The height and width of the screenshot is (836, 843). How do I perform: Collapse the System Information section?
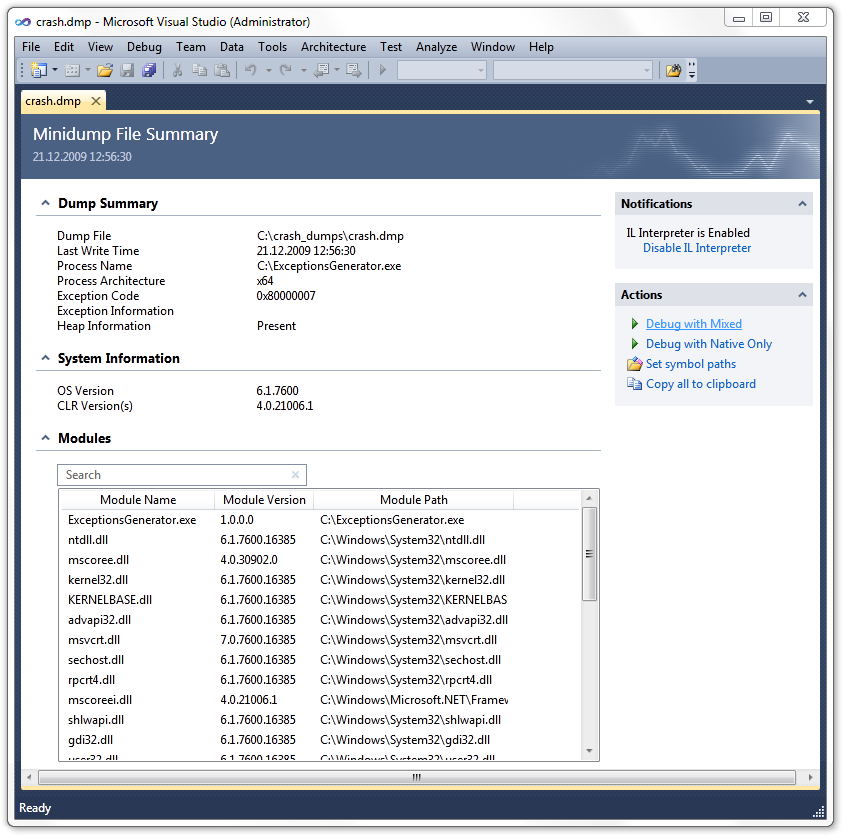click(46, 358)
